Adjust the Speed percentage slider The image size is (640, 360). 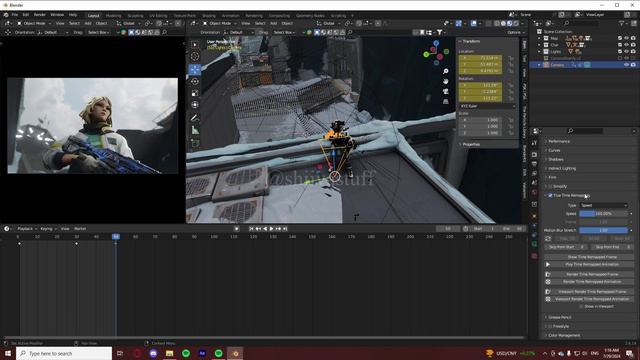pyautogui.click(x=604, y=214)
